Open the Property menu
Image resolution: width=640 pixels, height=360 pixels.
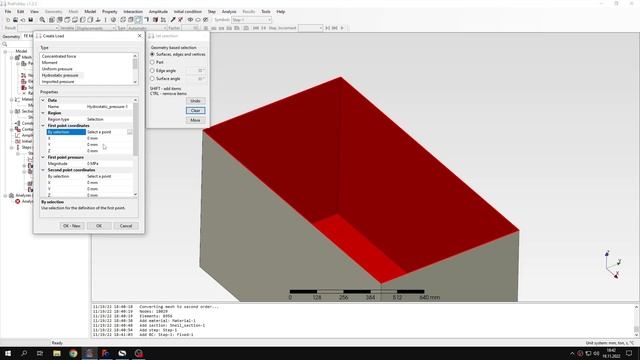click(109, 11)
